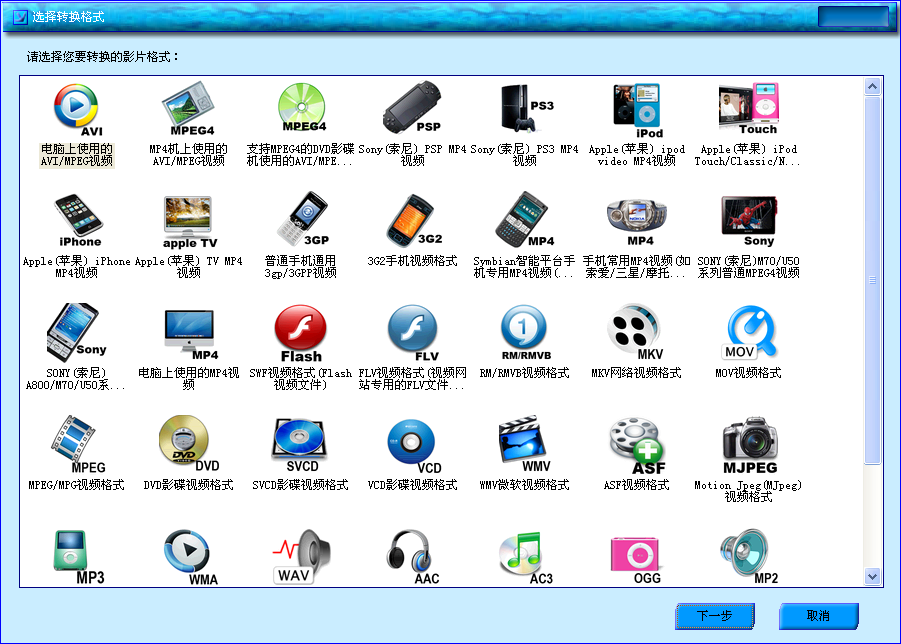
Task: Pick the iPhone MP4 format icon
Action: coord(79,221)
